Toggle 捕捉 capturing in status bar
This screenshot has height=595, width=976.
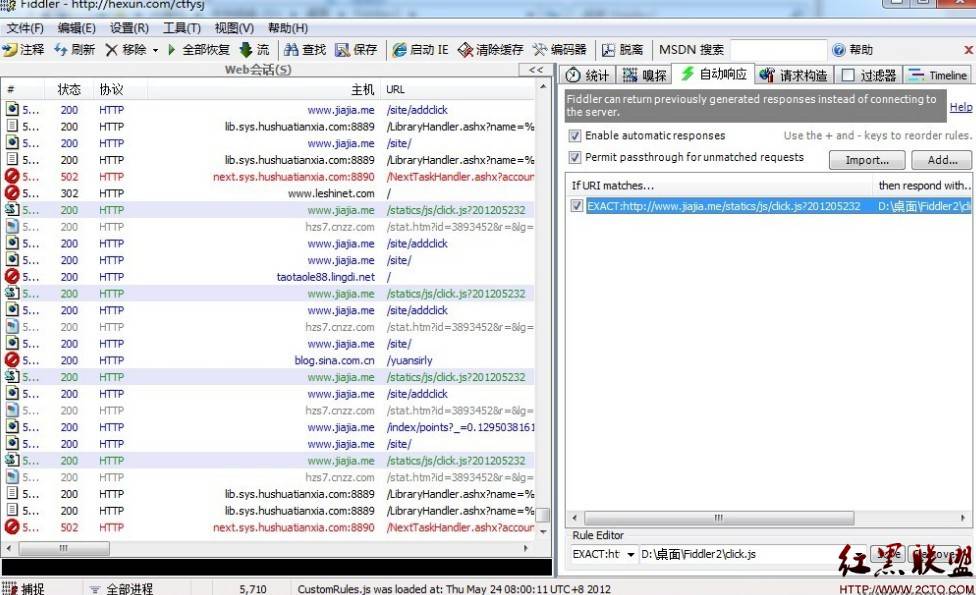click(24, 588)
